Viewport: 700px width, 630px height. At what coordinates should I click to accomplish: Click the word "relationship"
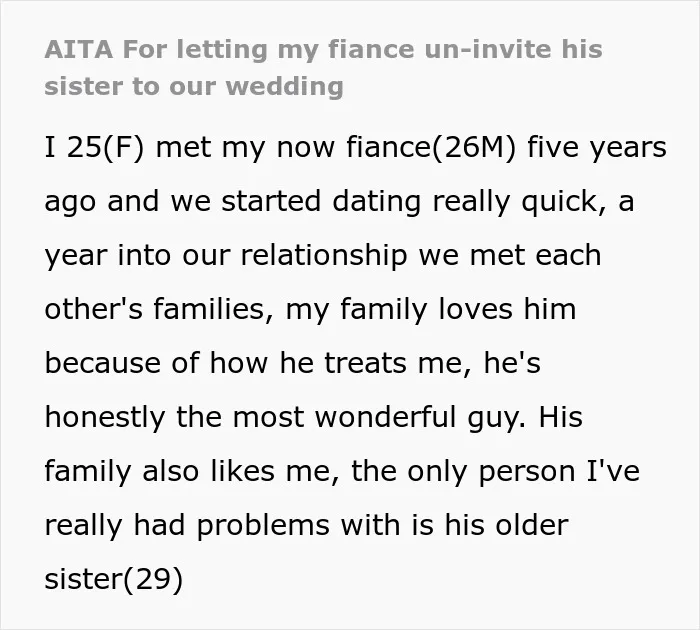point(324,255)
